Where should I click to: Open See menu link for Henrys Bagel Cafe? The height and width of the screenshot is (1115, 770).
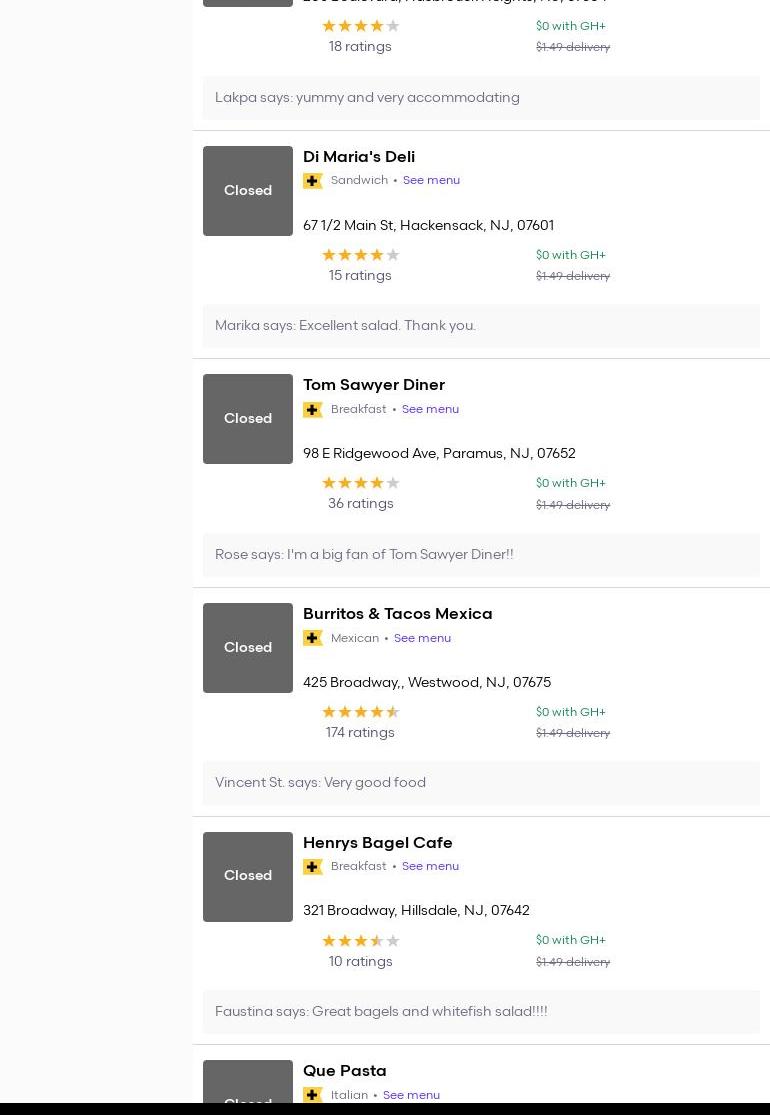point(430,866)
